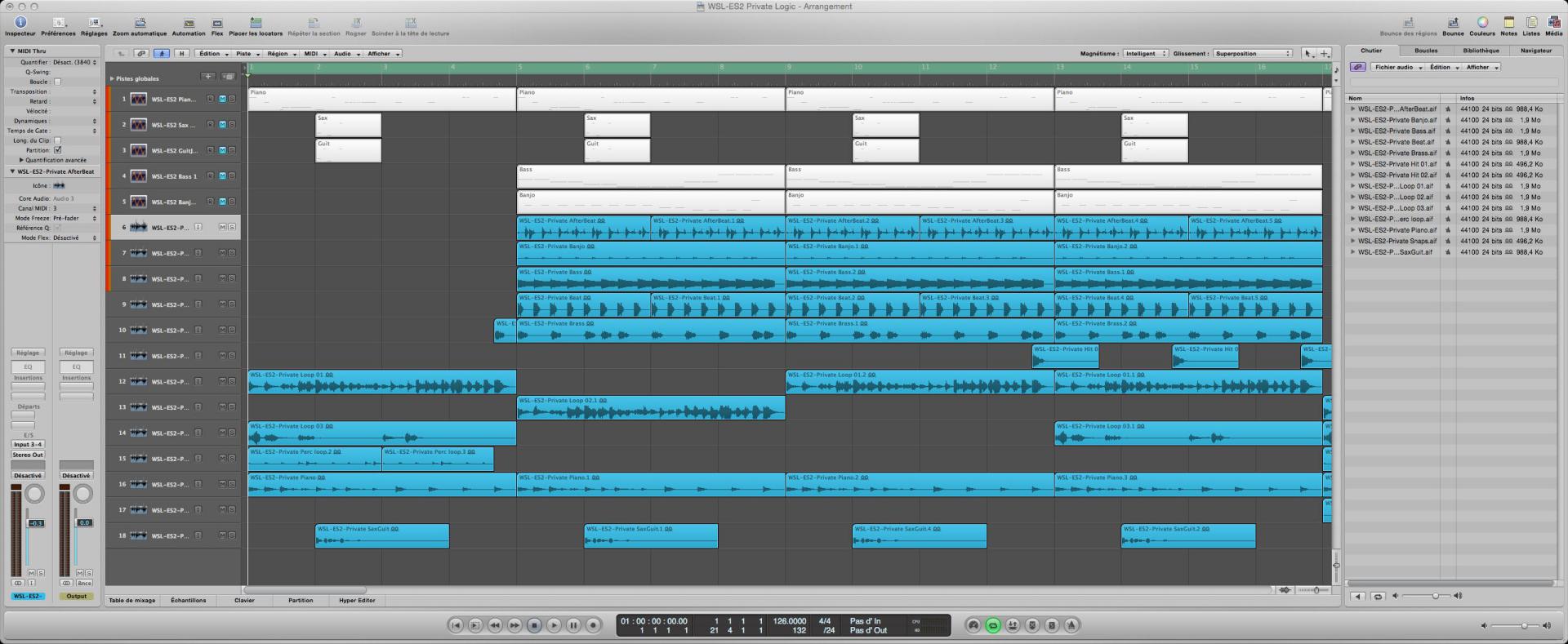Click the add track plus button
1568x644 pixels.
208,77
